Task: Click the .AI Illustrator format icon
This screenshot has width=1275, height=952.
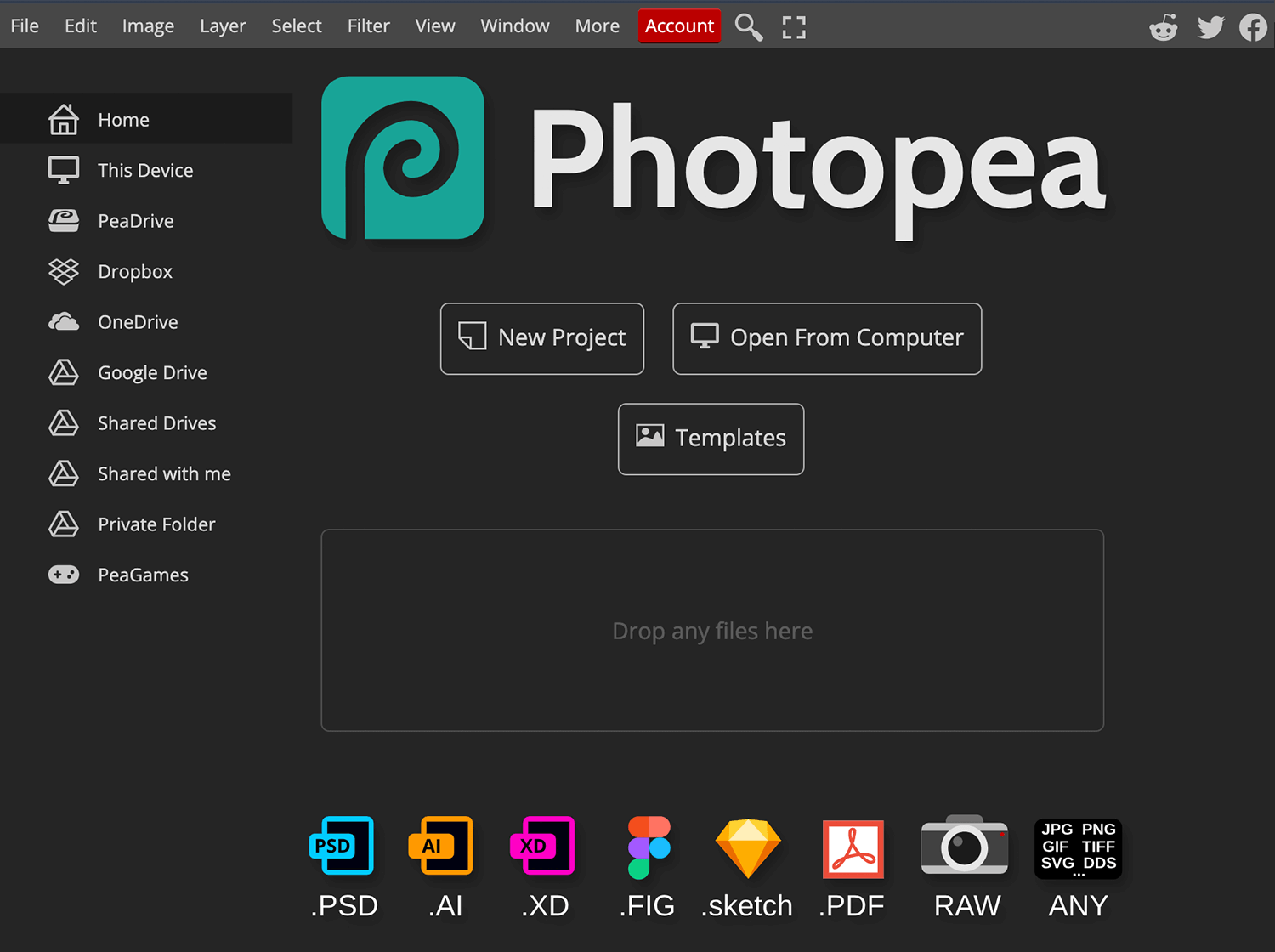Action: (441, 846)
